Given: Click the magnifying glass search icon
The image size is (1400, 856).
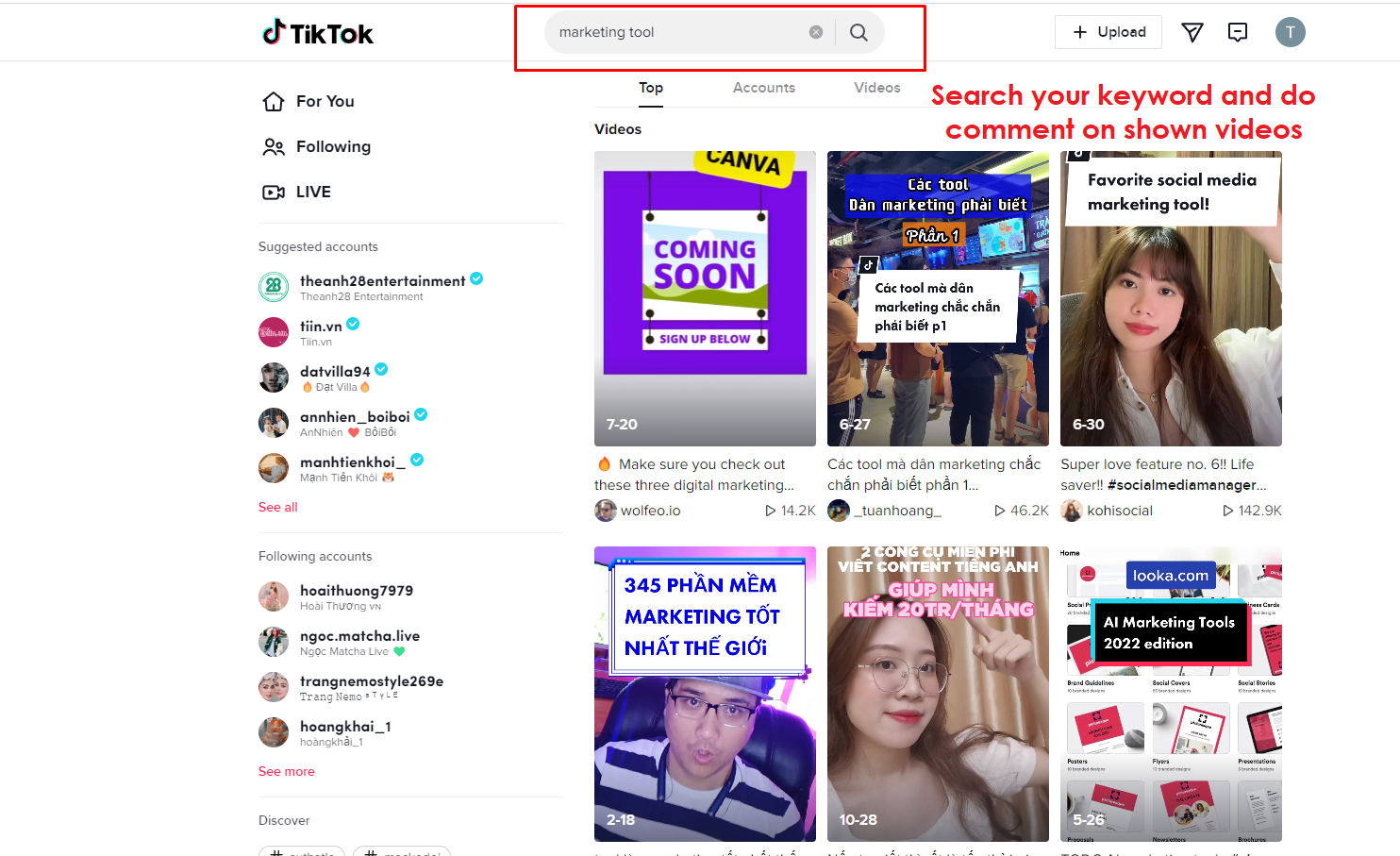Looking at the screenshot, I should (x=858, y=32).
